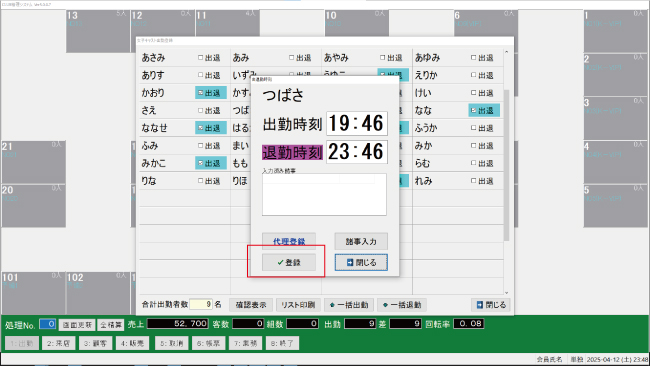Toggle the 出退 checkbox for あさみ
Screen dimensions: 650x366
tap(201, 58)
